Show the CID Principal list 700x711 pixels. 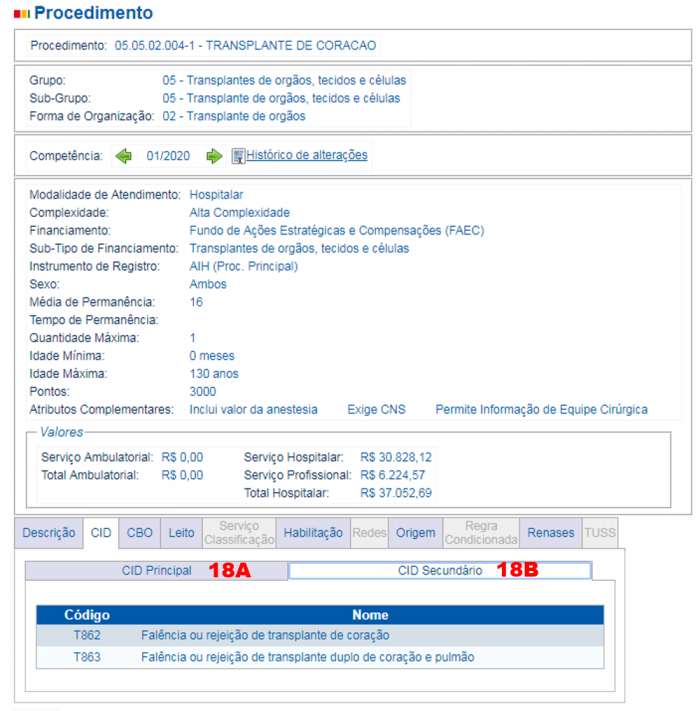tap(156, 571)
